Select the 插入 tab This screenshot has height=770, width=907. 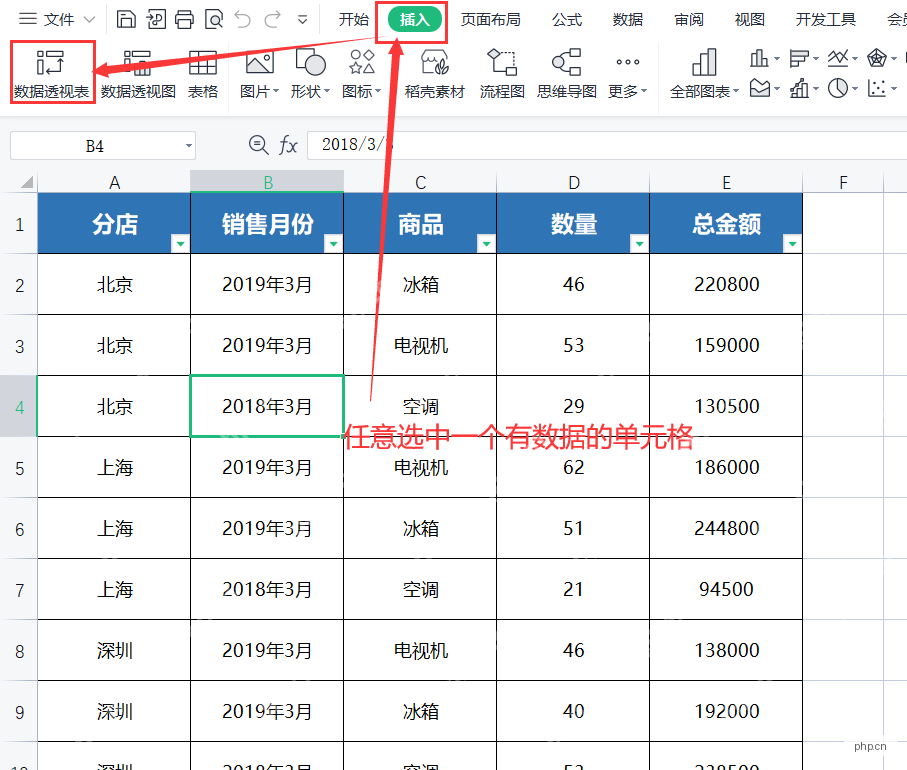point(414,20)
